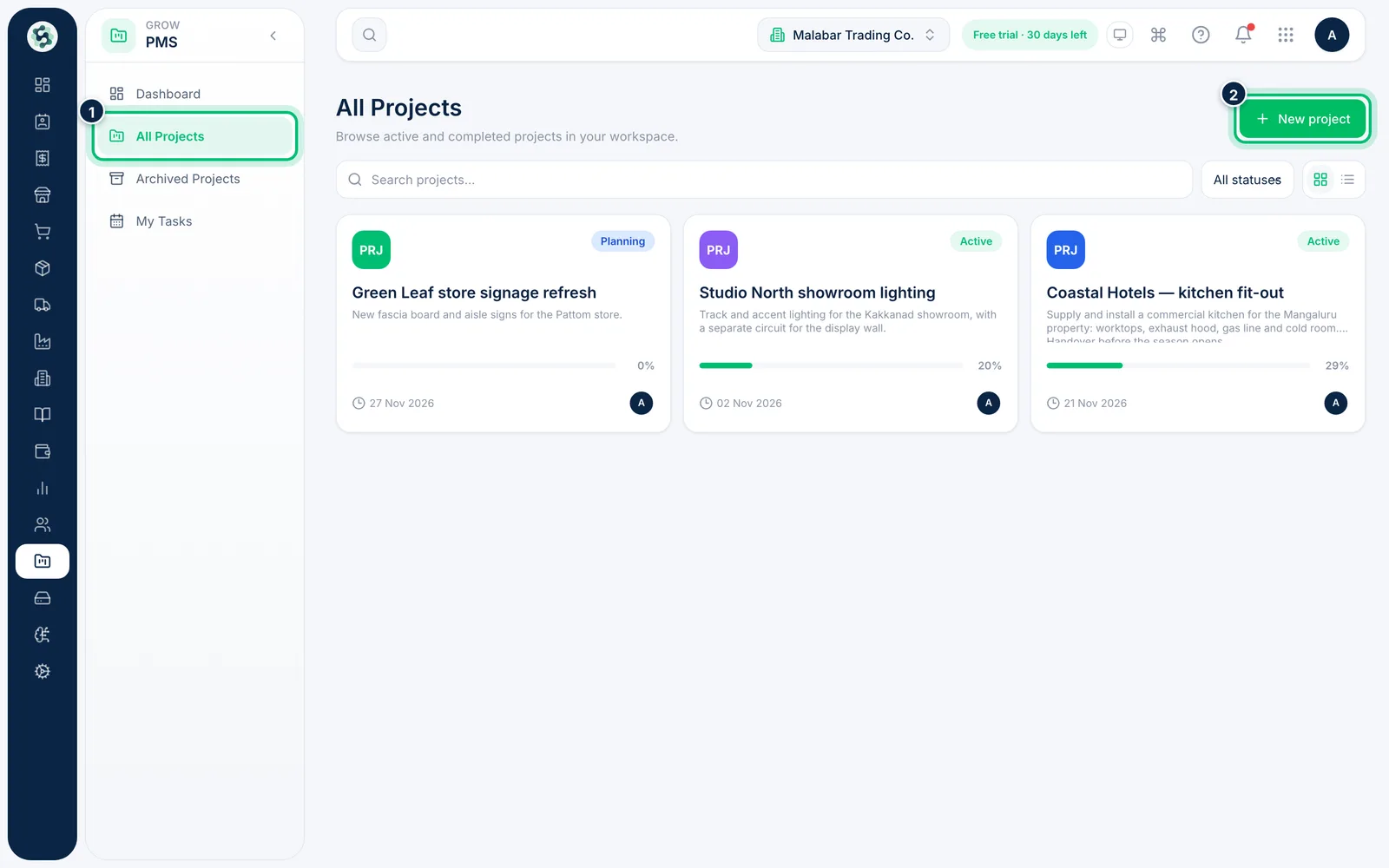Open the Coastal Hotels kitchen fit-out card
1389x868 pixels.
[1198, 324]
